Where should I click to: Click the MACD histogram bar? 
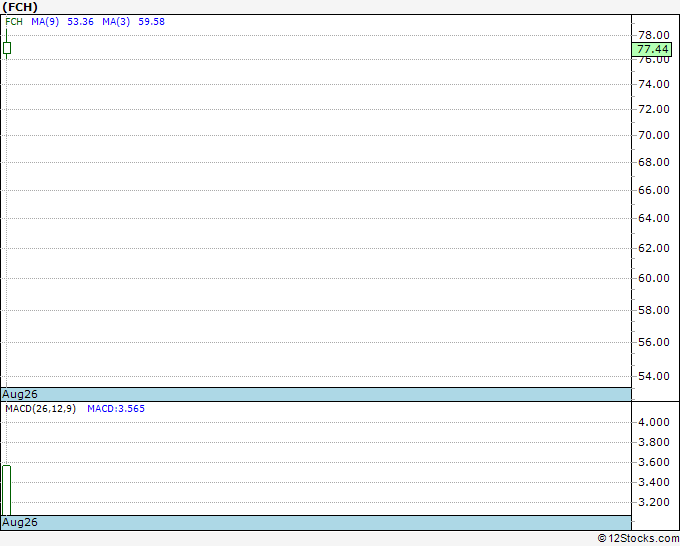[x=7, y=490]
